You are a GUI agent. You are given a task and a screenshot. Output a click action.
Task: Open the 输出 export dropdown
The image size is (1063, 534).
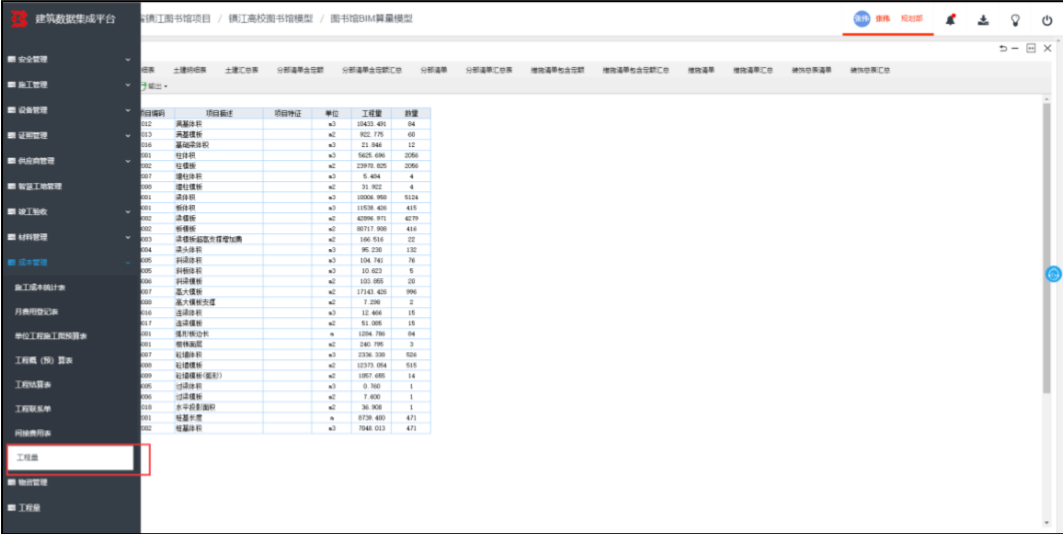(x=157, y=86)
